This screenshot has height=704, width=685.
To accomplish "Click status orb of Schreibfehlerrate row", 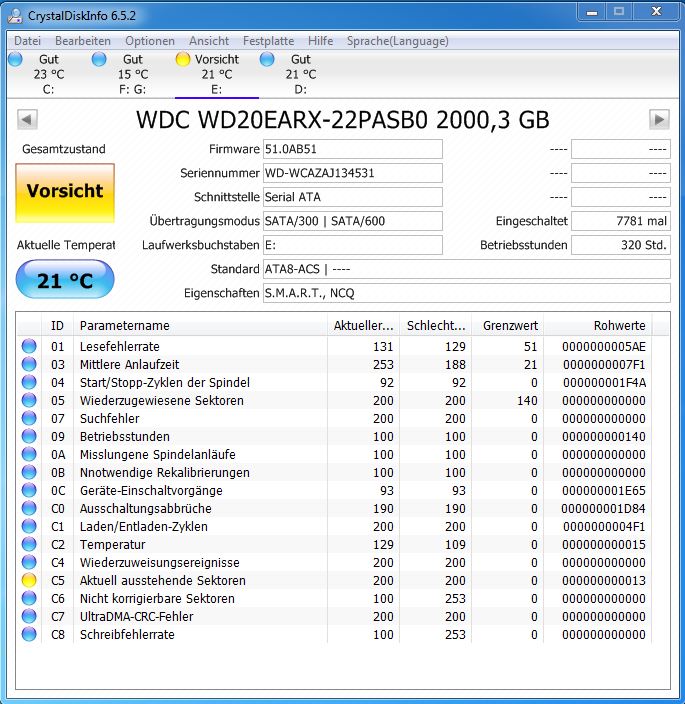I will click(x=29, y=634).
